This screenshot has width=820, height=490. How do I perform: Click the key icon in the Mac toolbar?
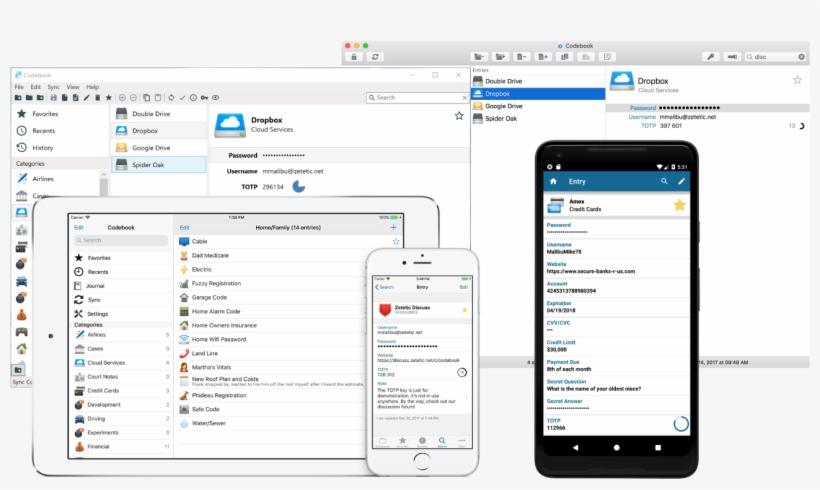[711, 57]
